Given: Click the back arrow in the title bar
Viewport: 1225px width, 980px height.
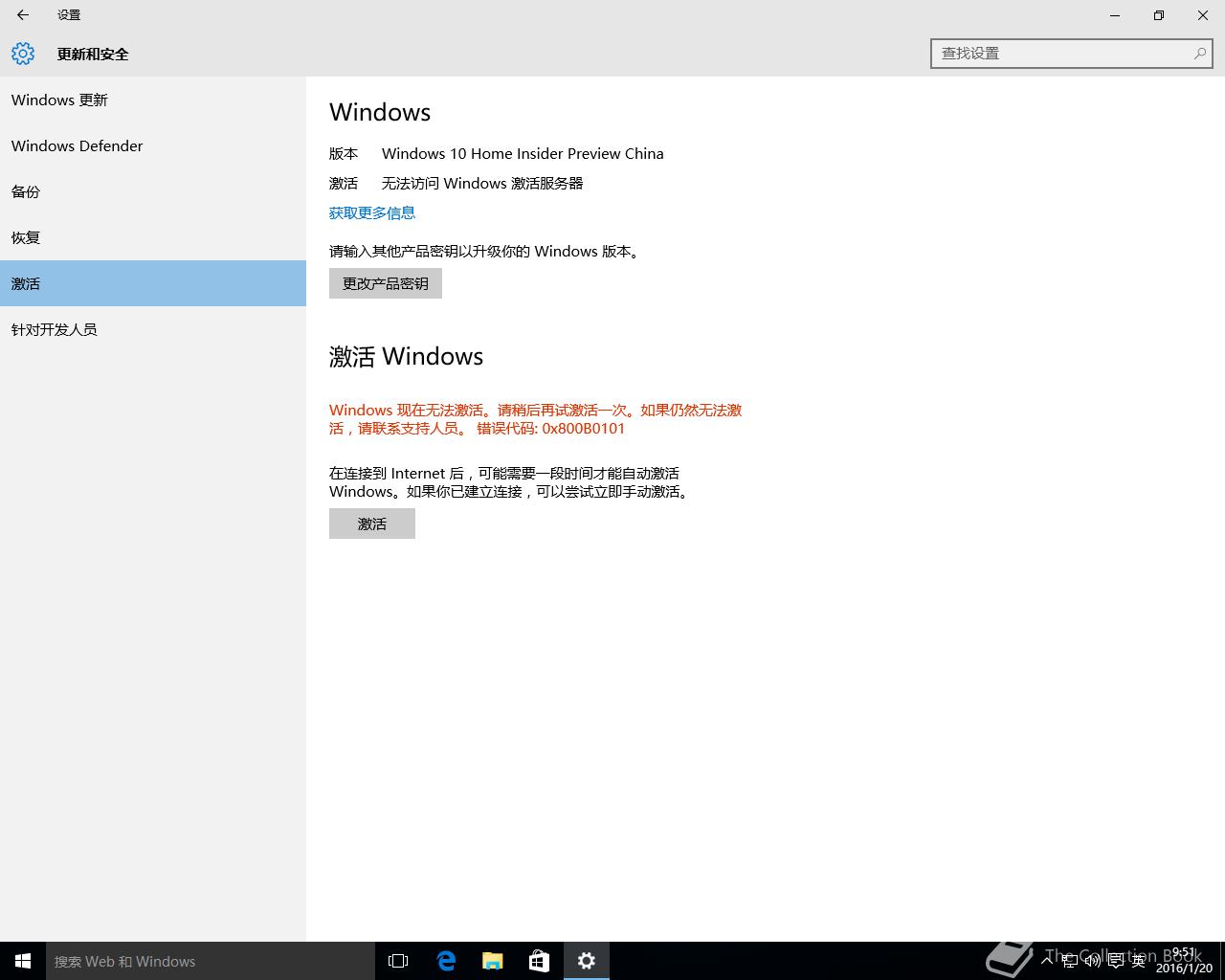Looking at the screenshot, I should point(23,15).
